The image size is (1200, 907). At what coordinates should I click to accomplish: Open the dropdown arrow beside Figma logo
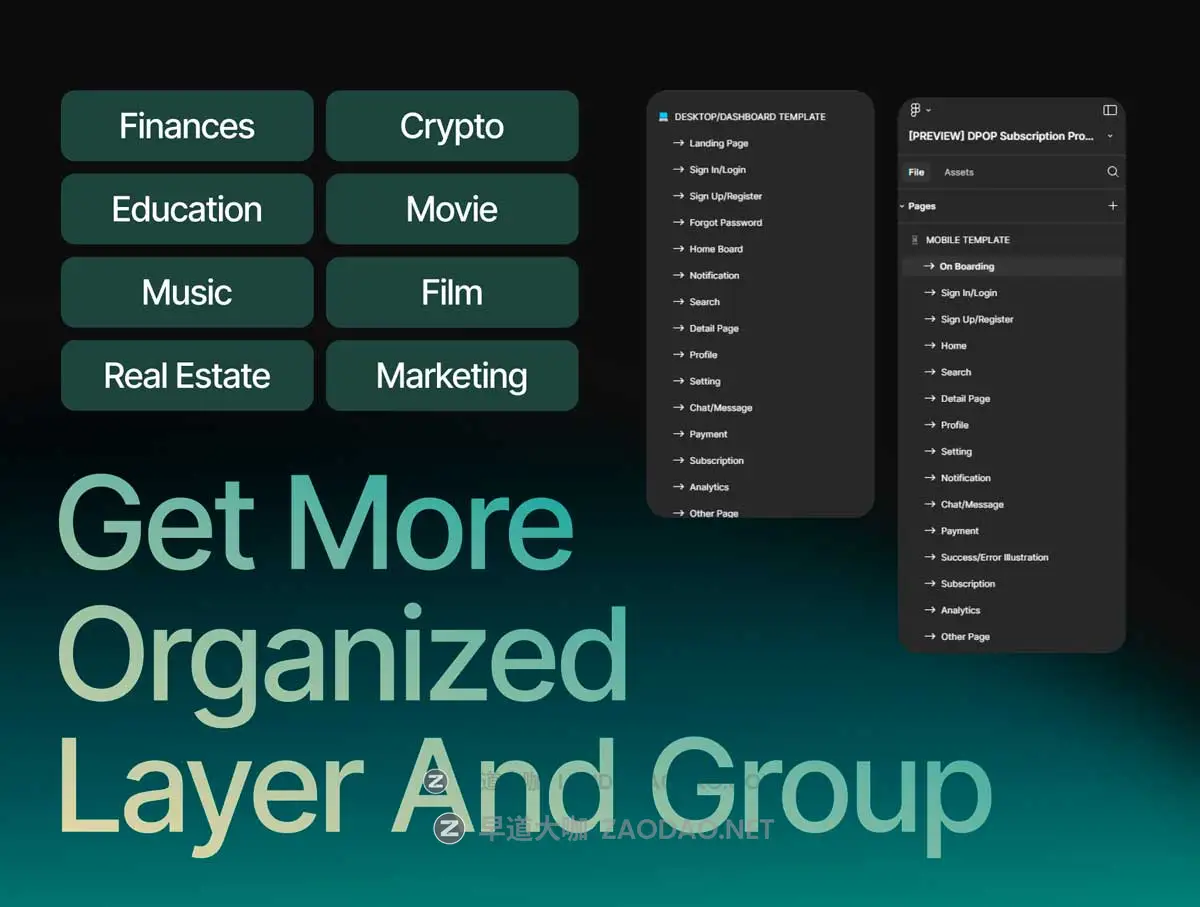(929, 110)
